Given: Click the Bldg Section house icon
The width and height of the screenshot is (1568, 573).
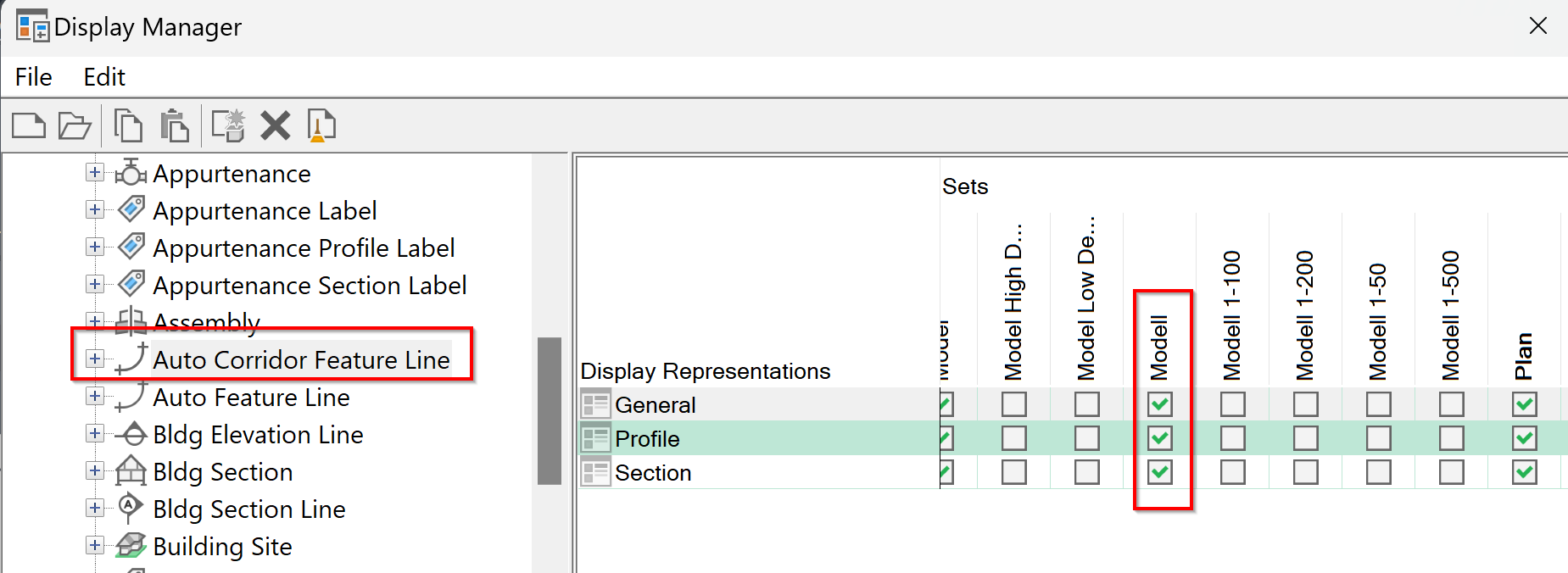Looking at the screenshot, I should point(131,471).
